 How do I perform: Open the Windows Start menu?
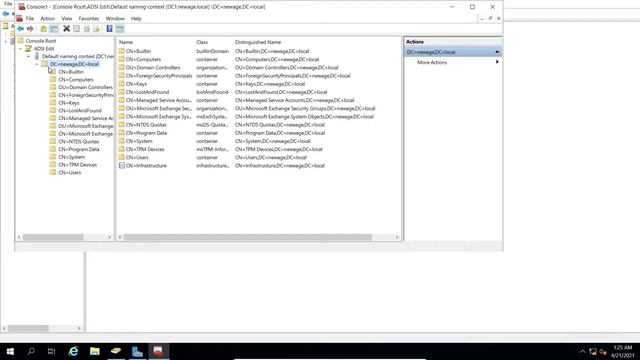(x=10, y=351)
